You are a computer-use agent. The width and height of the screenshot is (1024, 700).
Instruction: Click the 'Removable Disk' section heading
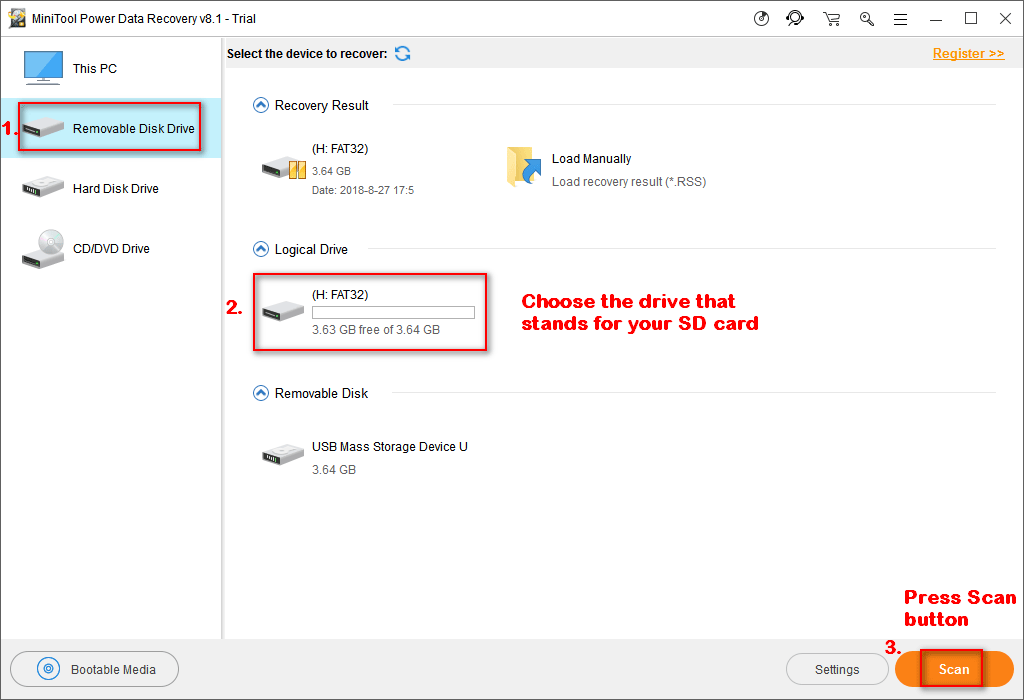tap(321, 393)
